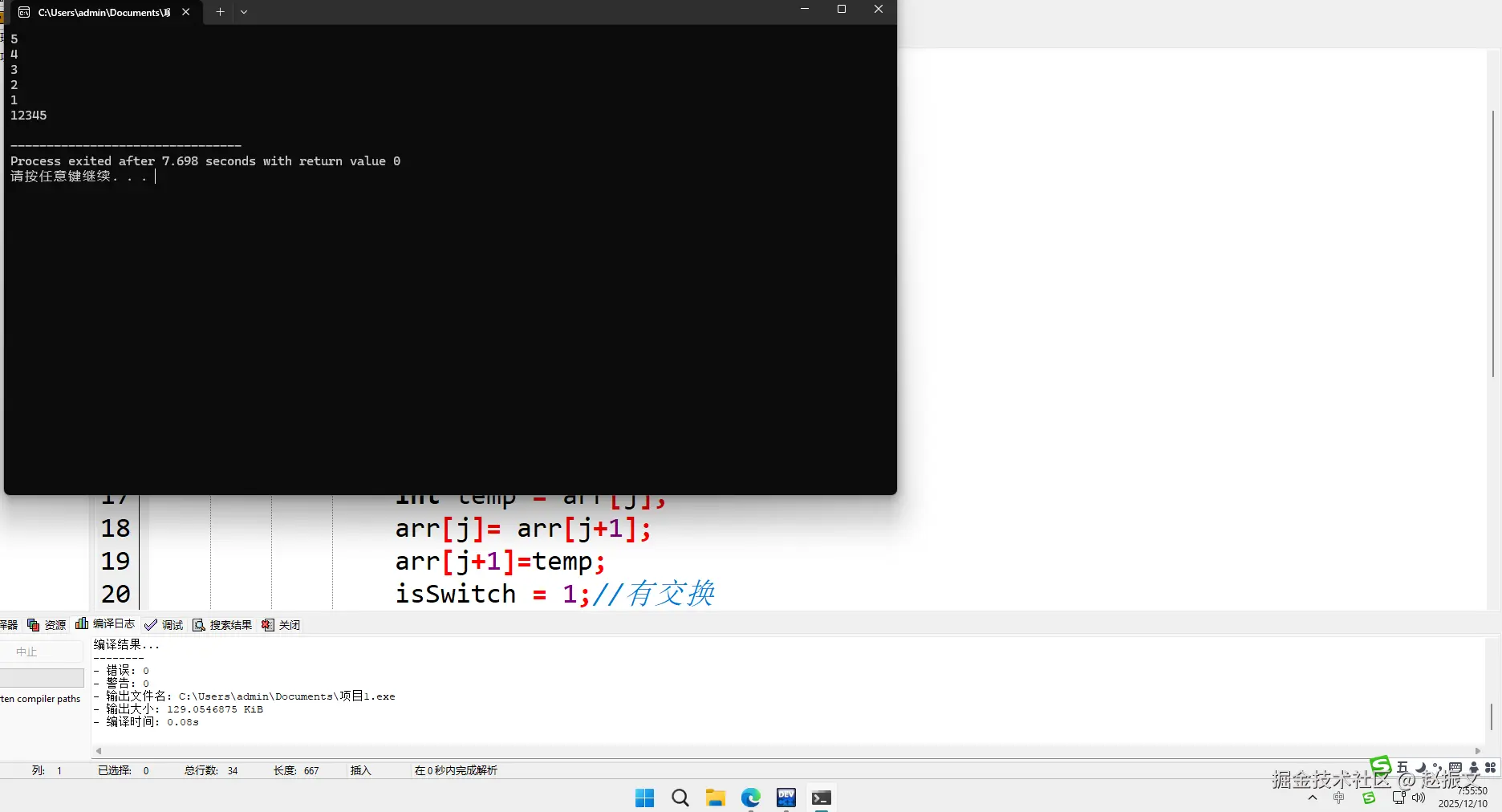Viewport: 1502px width, 812px height.
Task: Open the clock and date panel
Action: [x=1463, y=797]
